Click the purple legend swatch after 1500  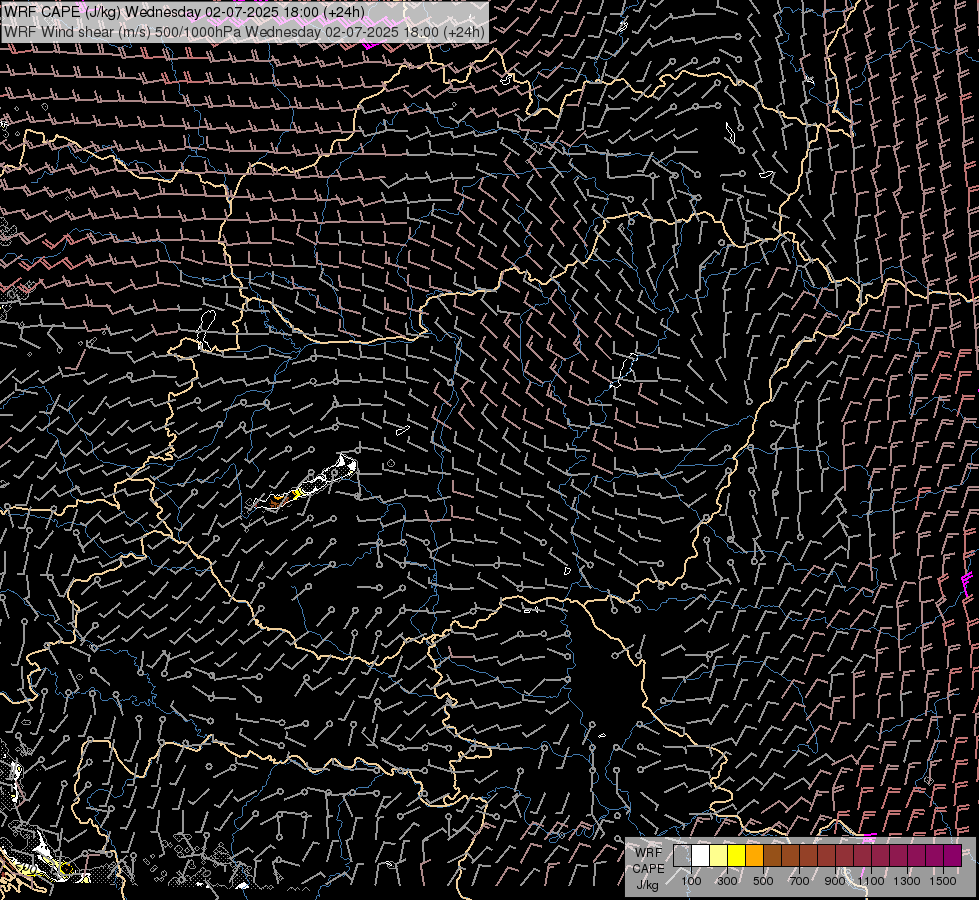952,855
